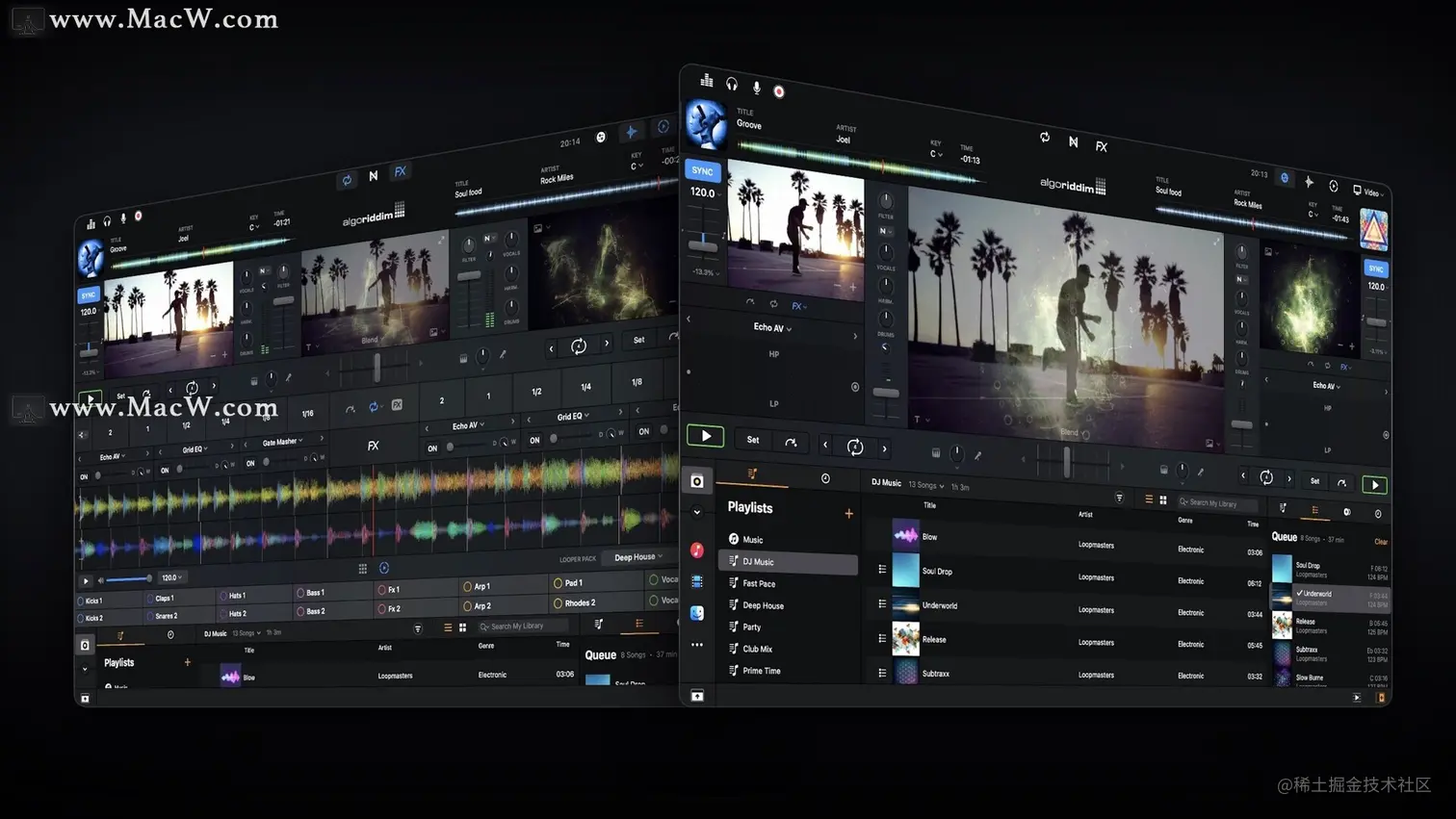Image resolution: width=1456 pixels, height=819 pixels.
Task: Add new playlist with orange plus, right window
Action: point(848,514)
